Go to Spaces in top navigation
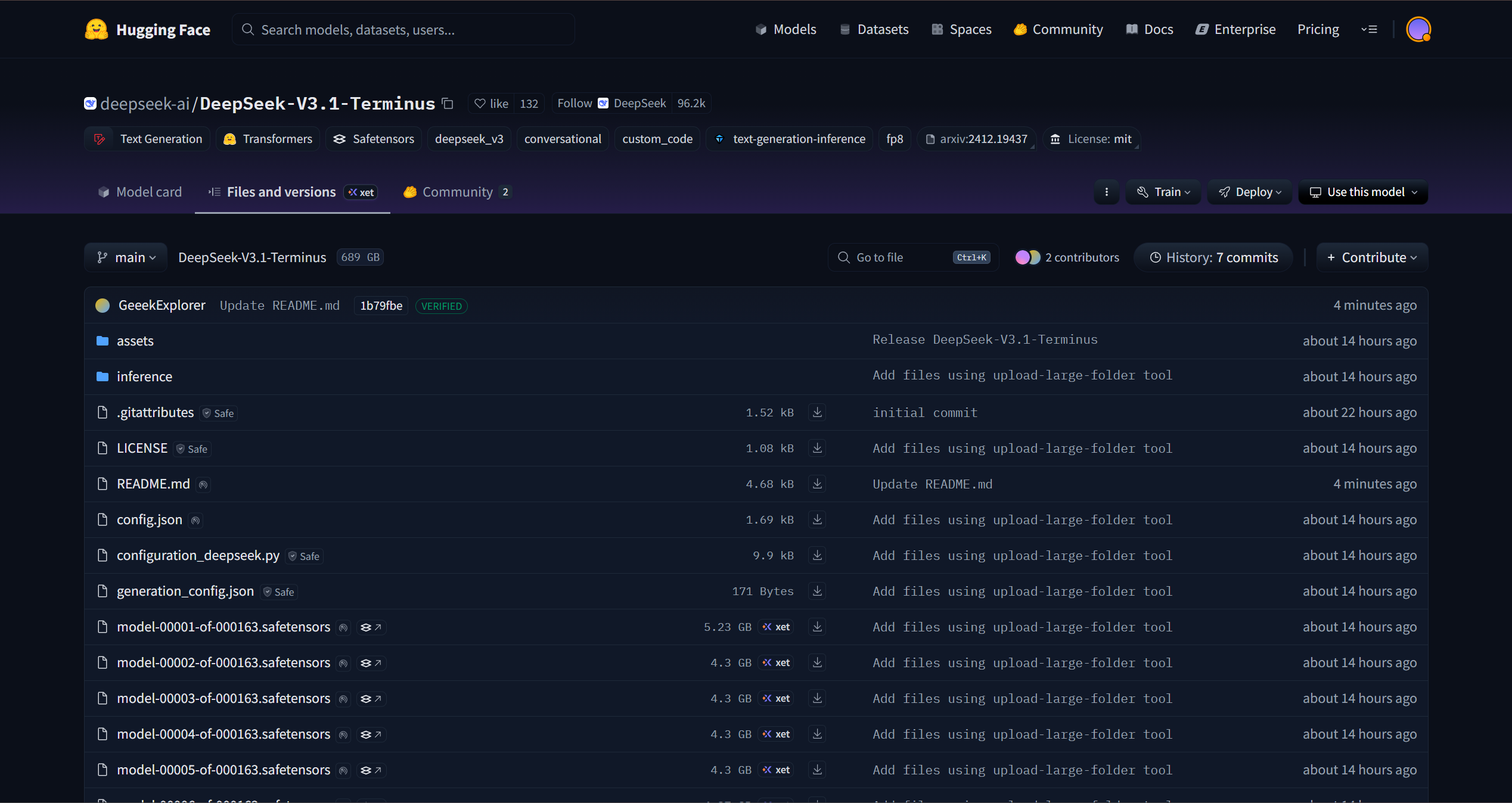This screenshot has height=803, width=1512. (962, 29)
